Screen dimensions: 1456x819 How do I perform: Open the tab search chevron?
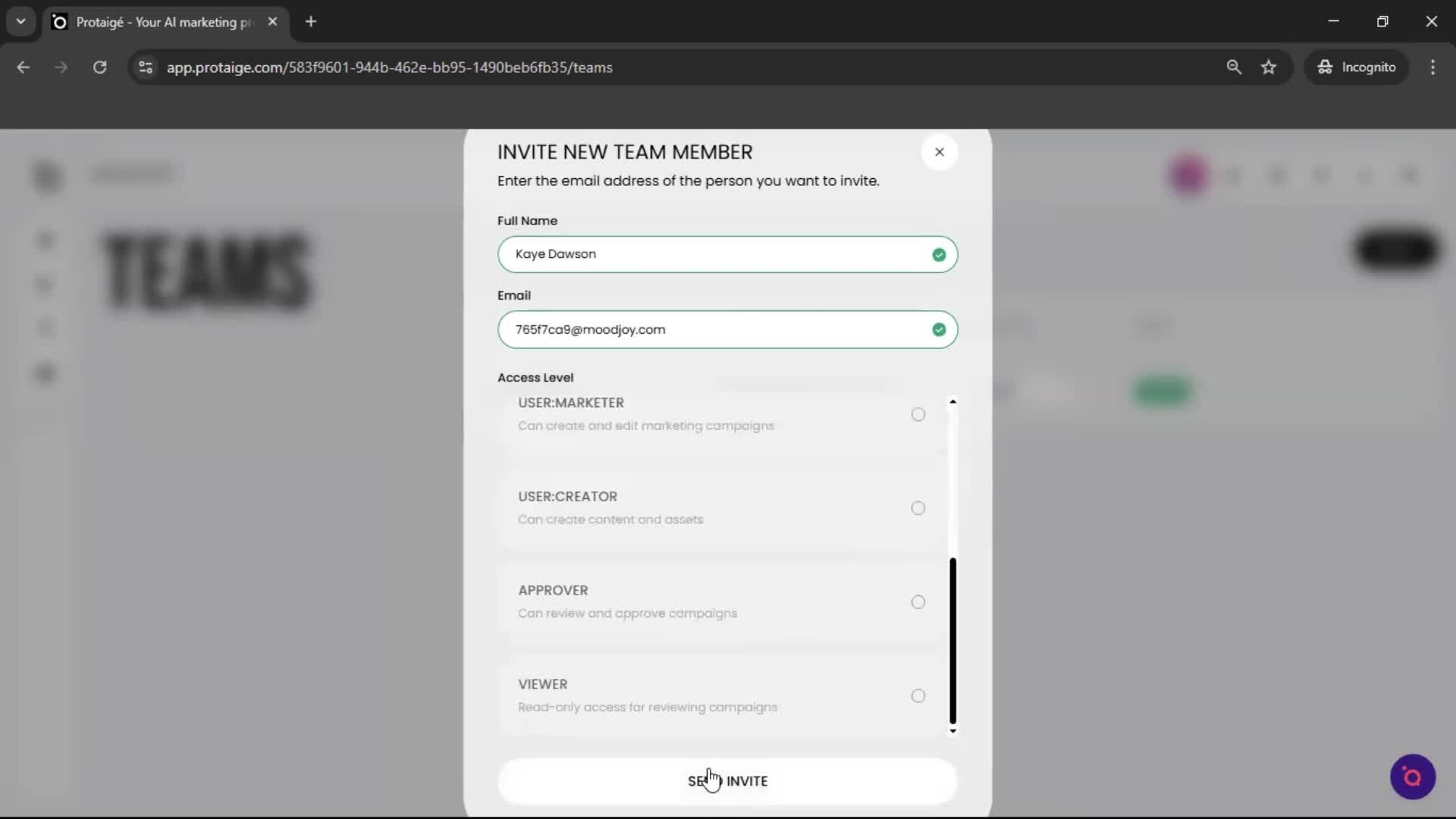(20, 21)
